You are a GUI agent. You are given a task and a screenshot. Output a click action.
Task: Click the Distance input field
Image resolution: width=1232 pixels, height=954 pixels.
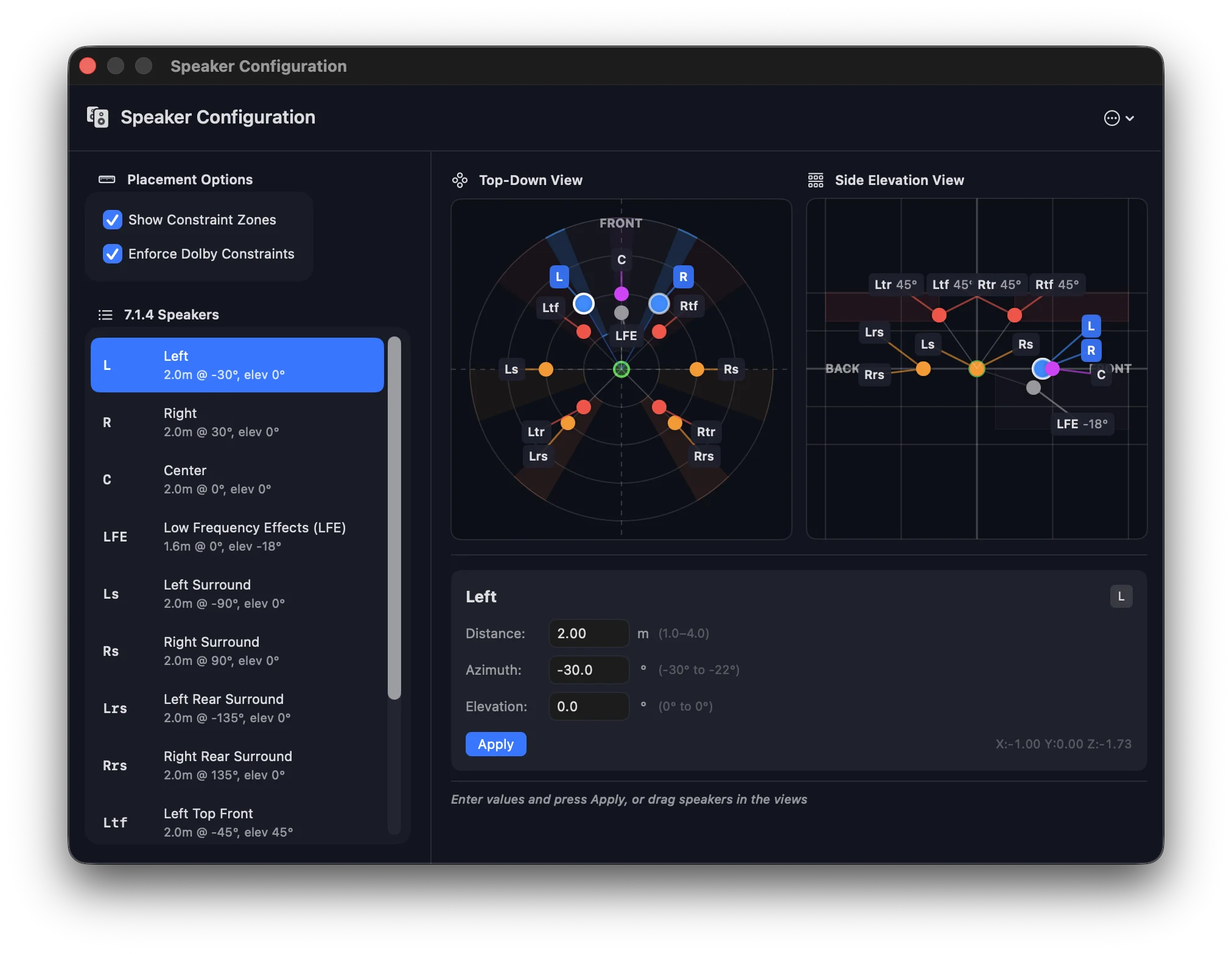tap(588, 633)
